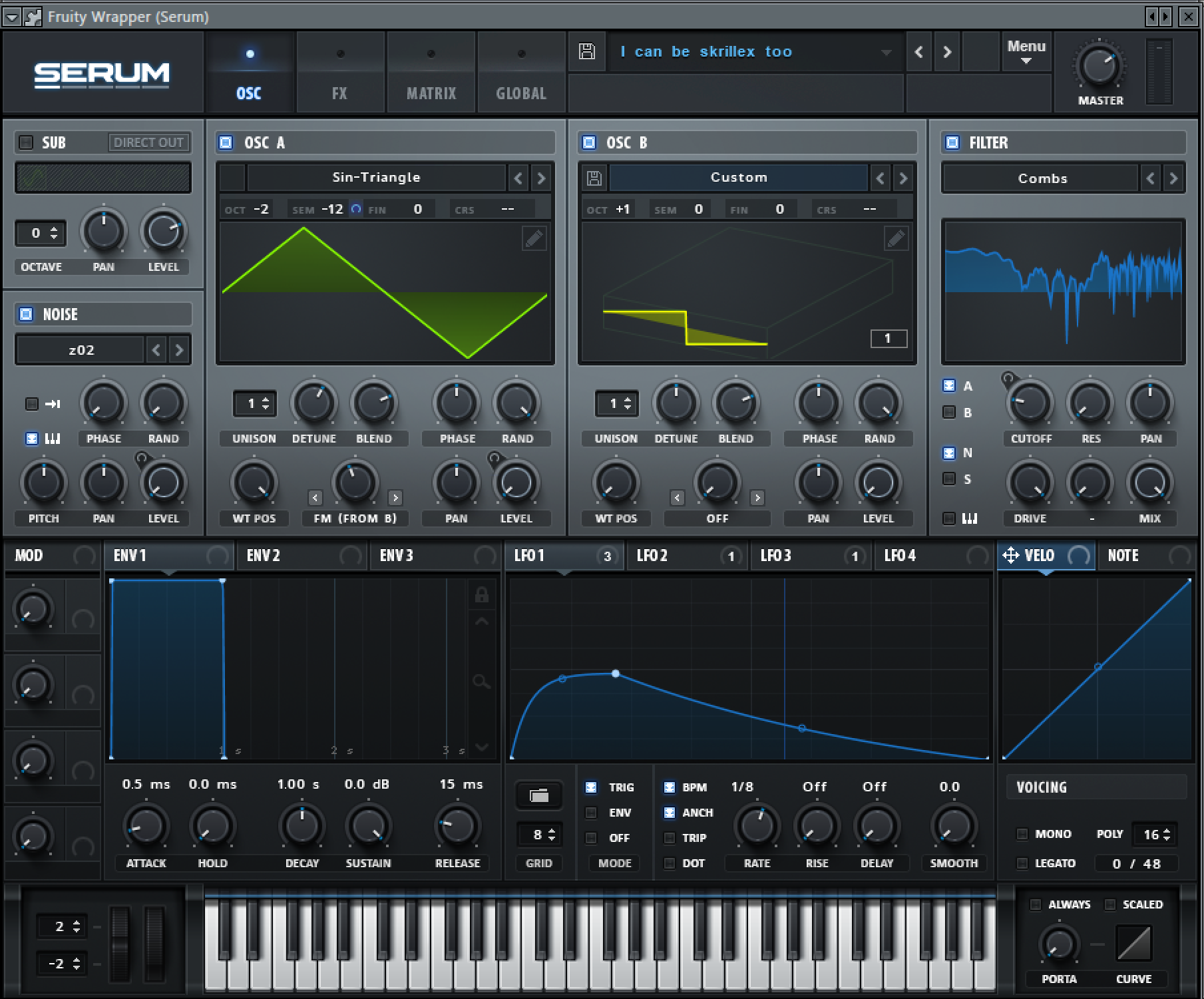Click the OSC A warp mode left arrow
The width and height of the screenshot is (1204, 999).
tap(315, 498)
